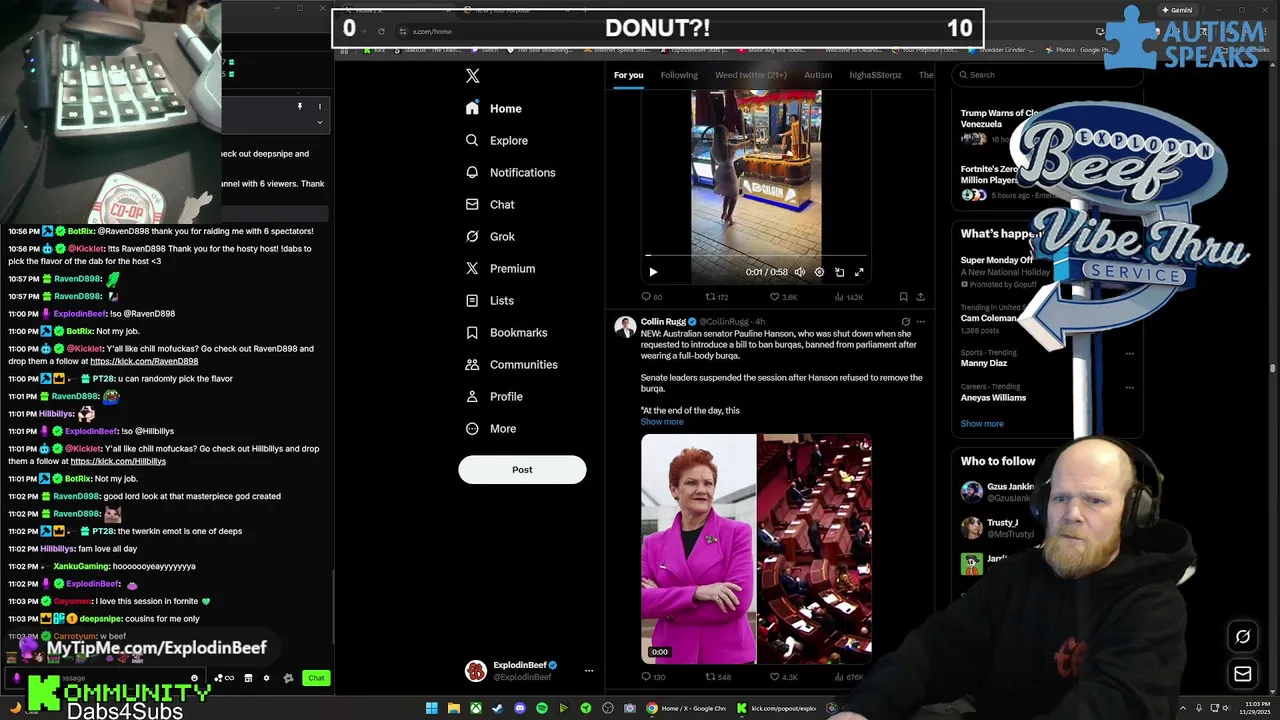The width and height of the screenshot is (1280, 720).
Task: Click Chat send button in Kick chat
Action: [x=316, y=678]
